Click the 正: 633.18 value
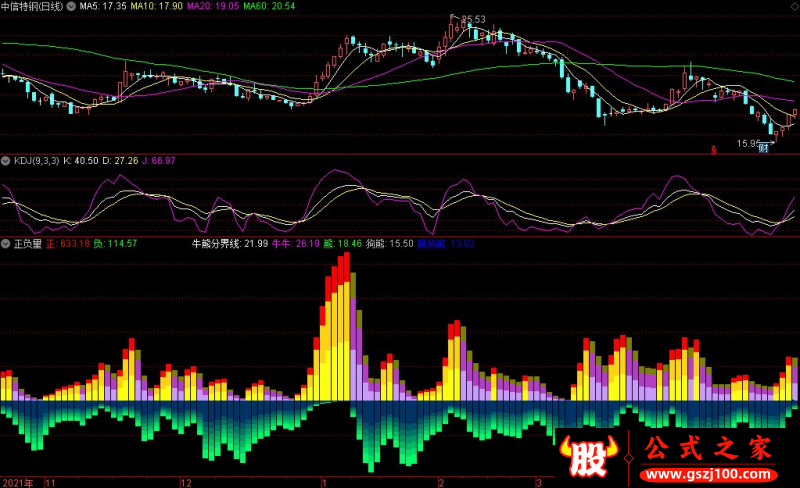The width and height of the screenshot is (800, 488). click(68, 244)
